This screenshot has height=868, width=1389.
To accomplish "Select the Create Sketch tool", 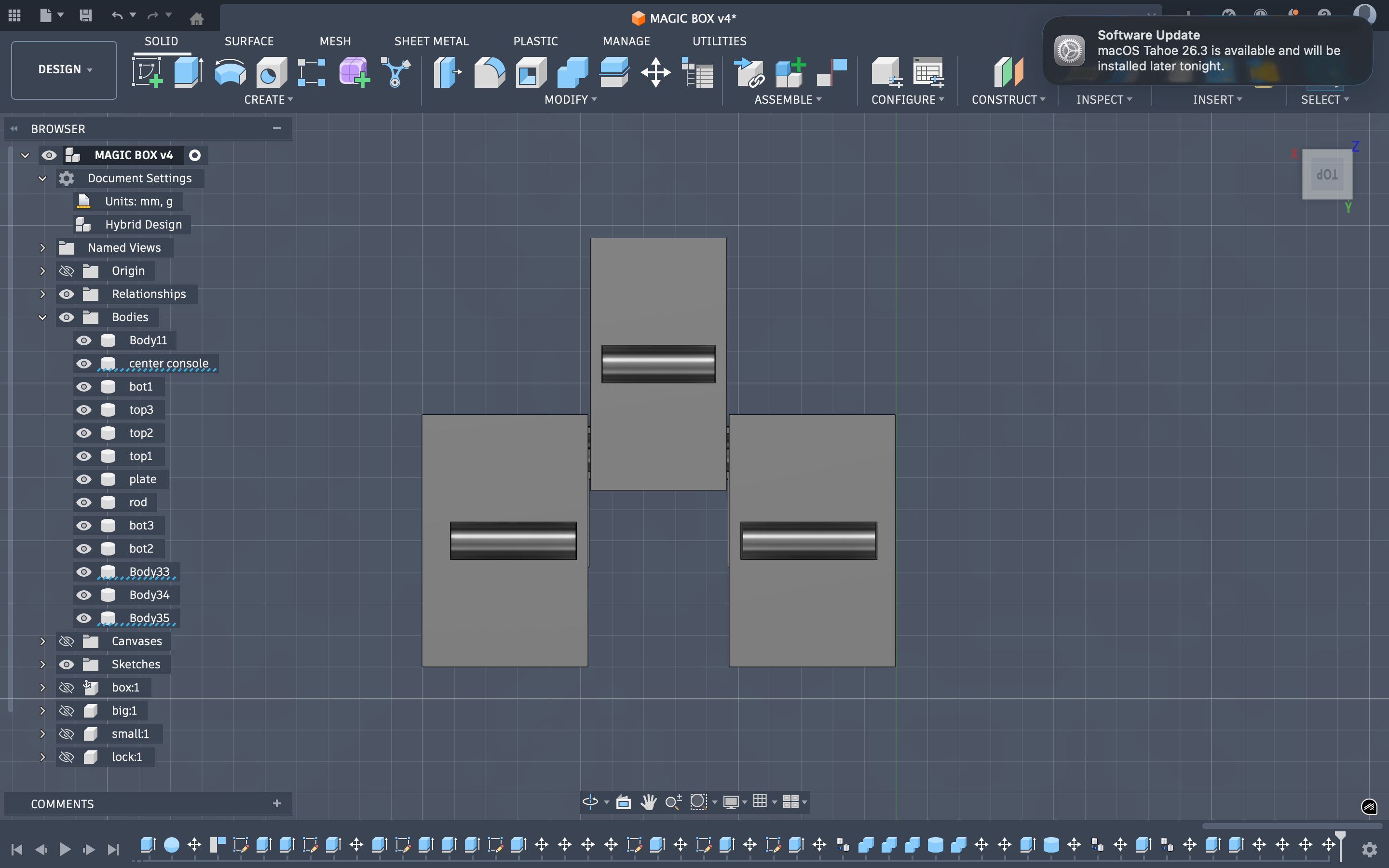I will [147, 72].
